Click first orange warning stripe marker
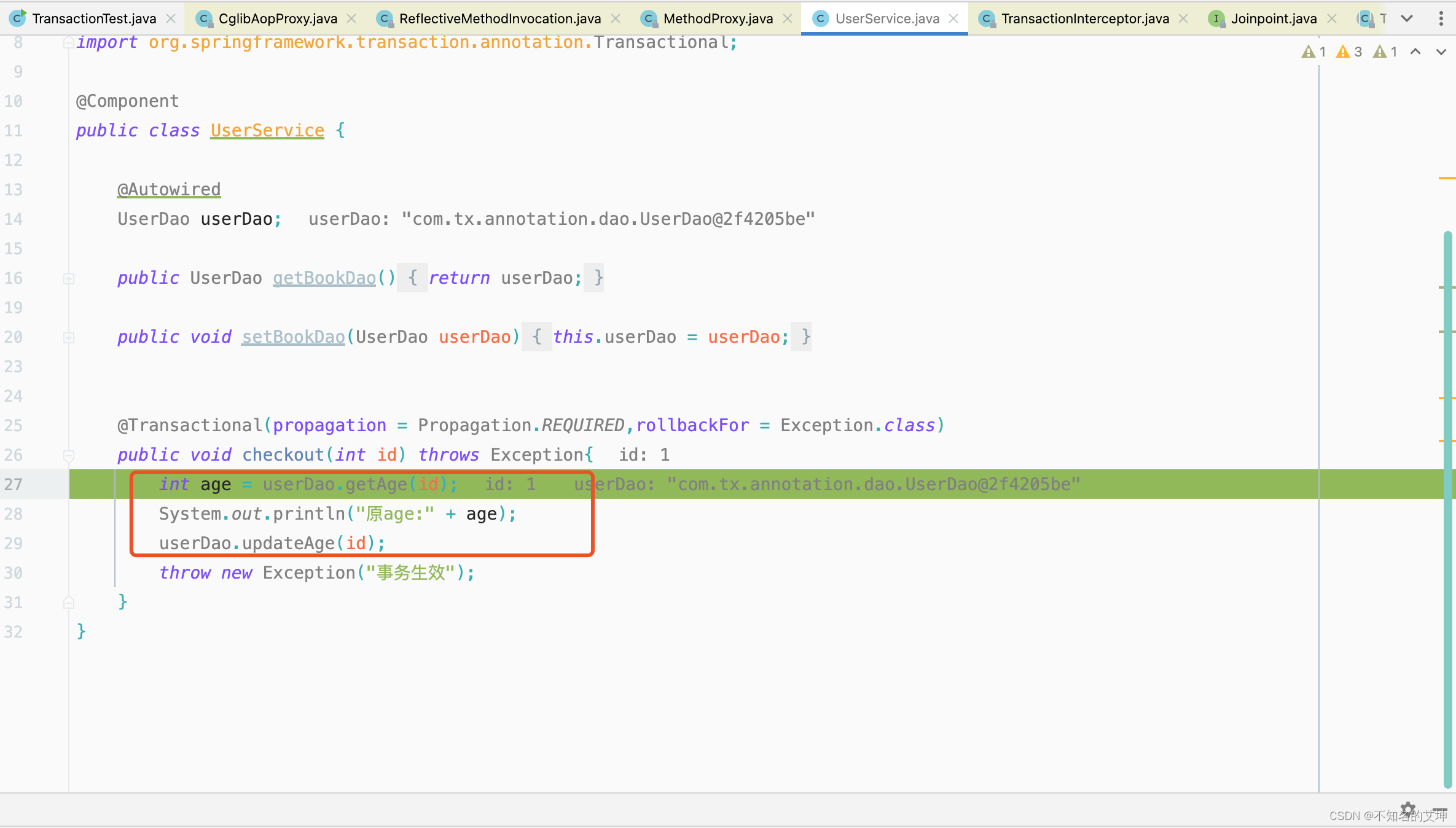The image size is (1456, 828). point(1447,178)
